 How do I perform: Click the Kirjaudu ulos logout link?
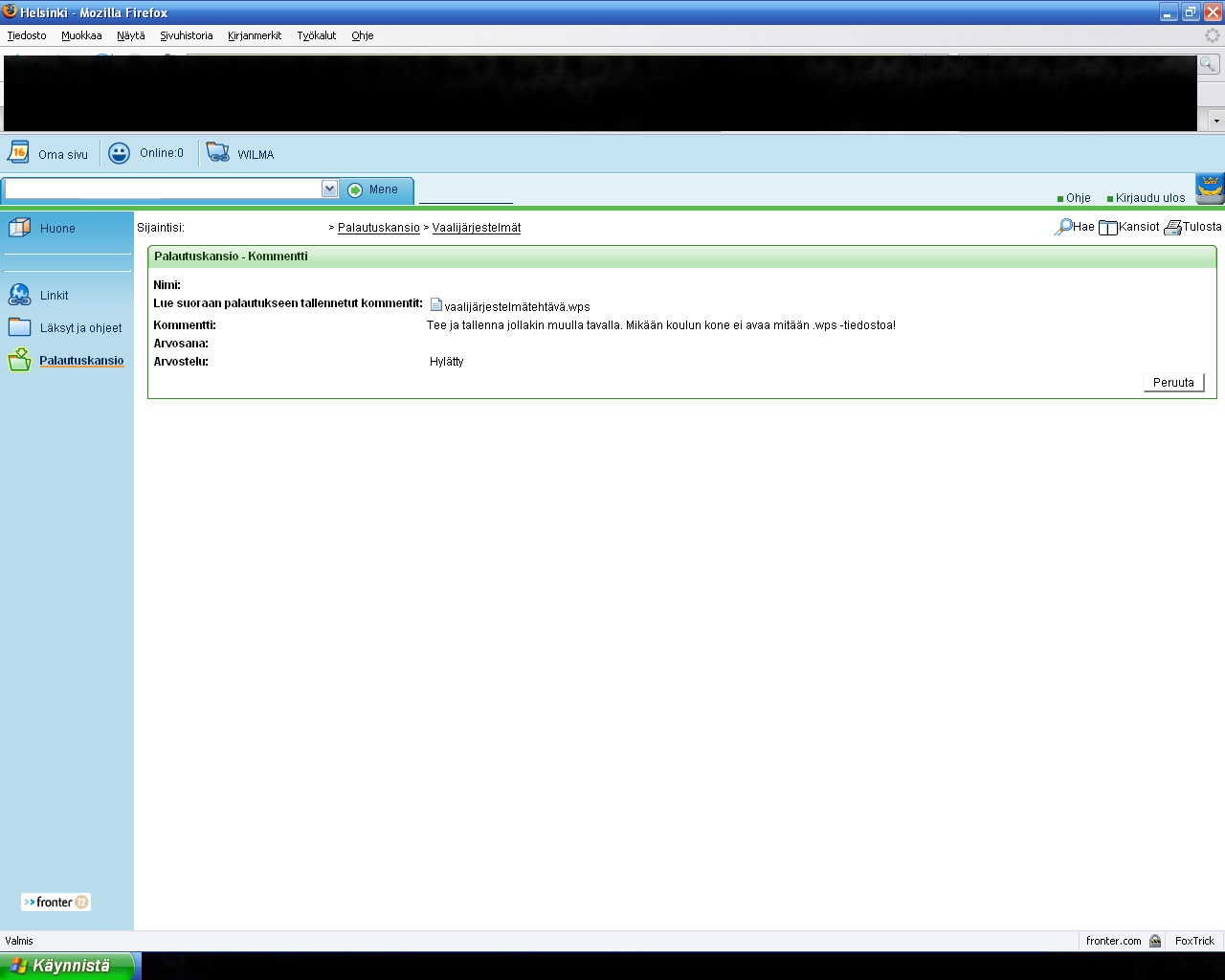pyautogui.click(x=1149, y=198)
